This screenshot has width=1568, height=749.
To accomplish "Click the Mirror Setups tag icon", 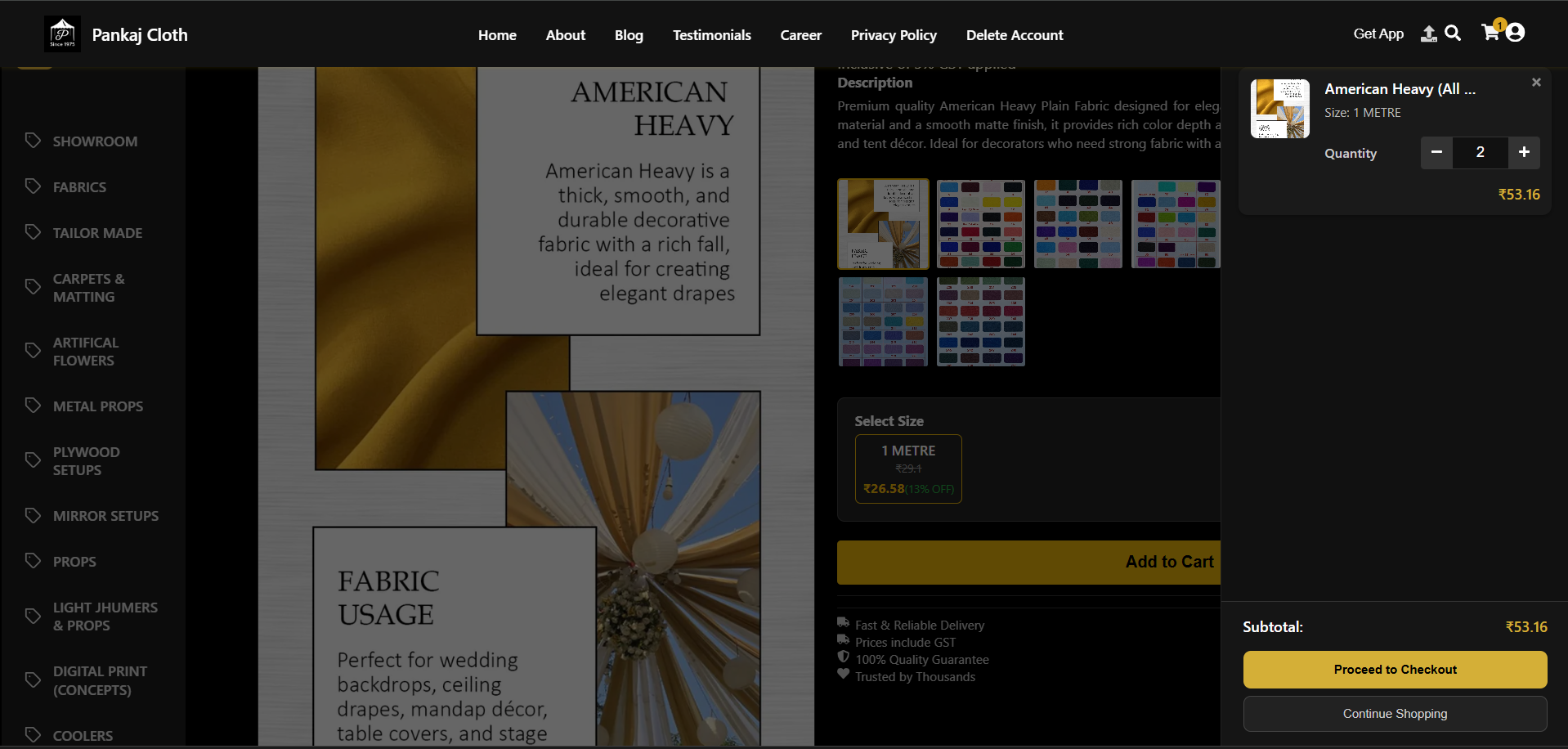I will (x=33, y=516).
